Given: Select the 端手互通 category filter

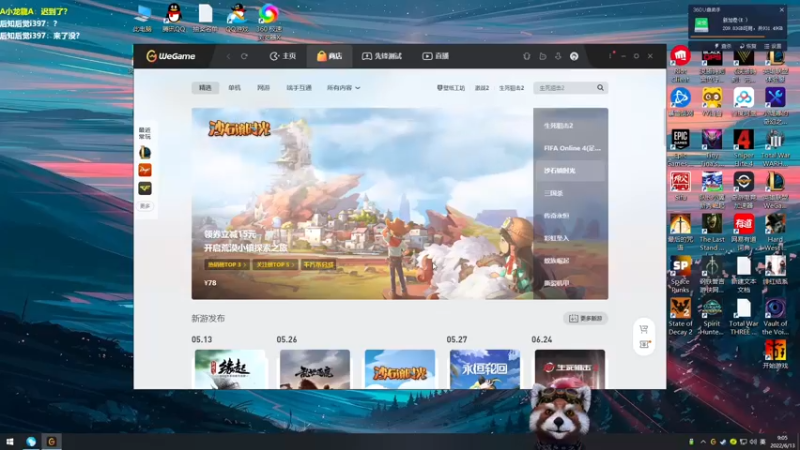Looking at the screenshot, I should pyautogui.click(x=299, y=88).
